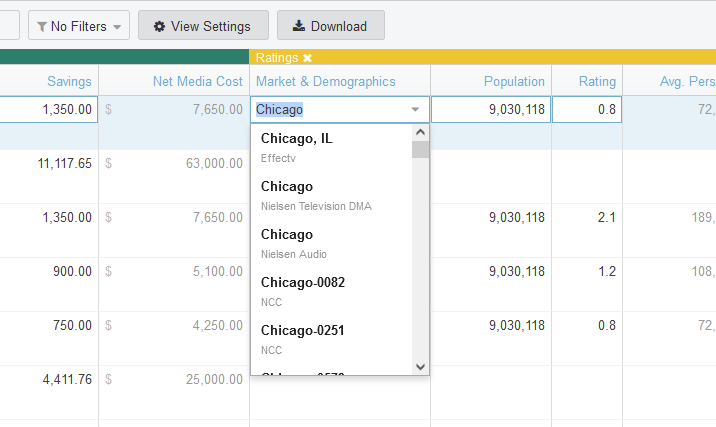Expand the Market & Demographics combo arrow
Screen dimensions: 716x427
tap(415, 110)
